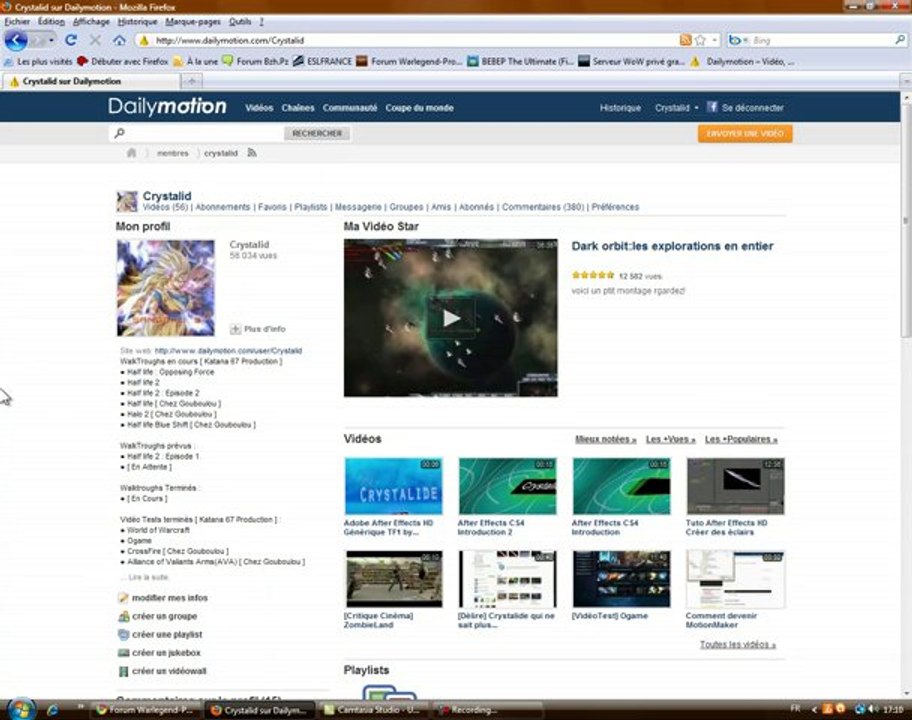This screenshot has height=720, width=912.
Task: Bookmark page with the star icon
Action: pyautogui.click(x=700, y=40)
